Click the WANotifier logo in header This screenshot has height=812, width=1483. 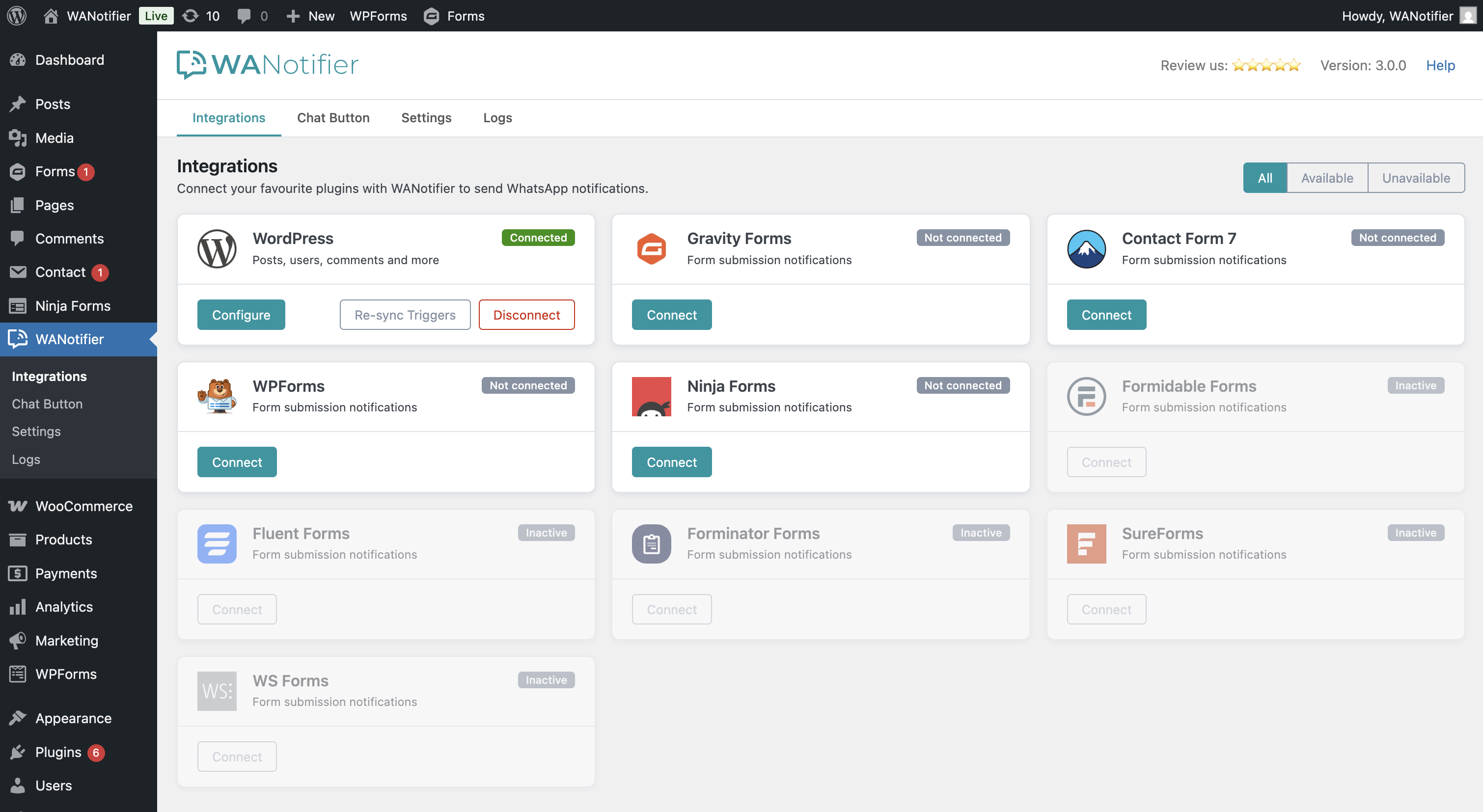pos(267,64)
